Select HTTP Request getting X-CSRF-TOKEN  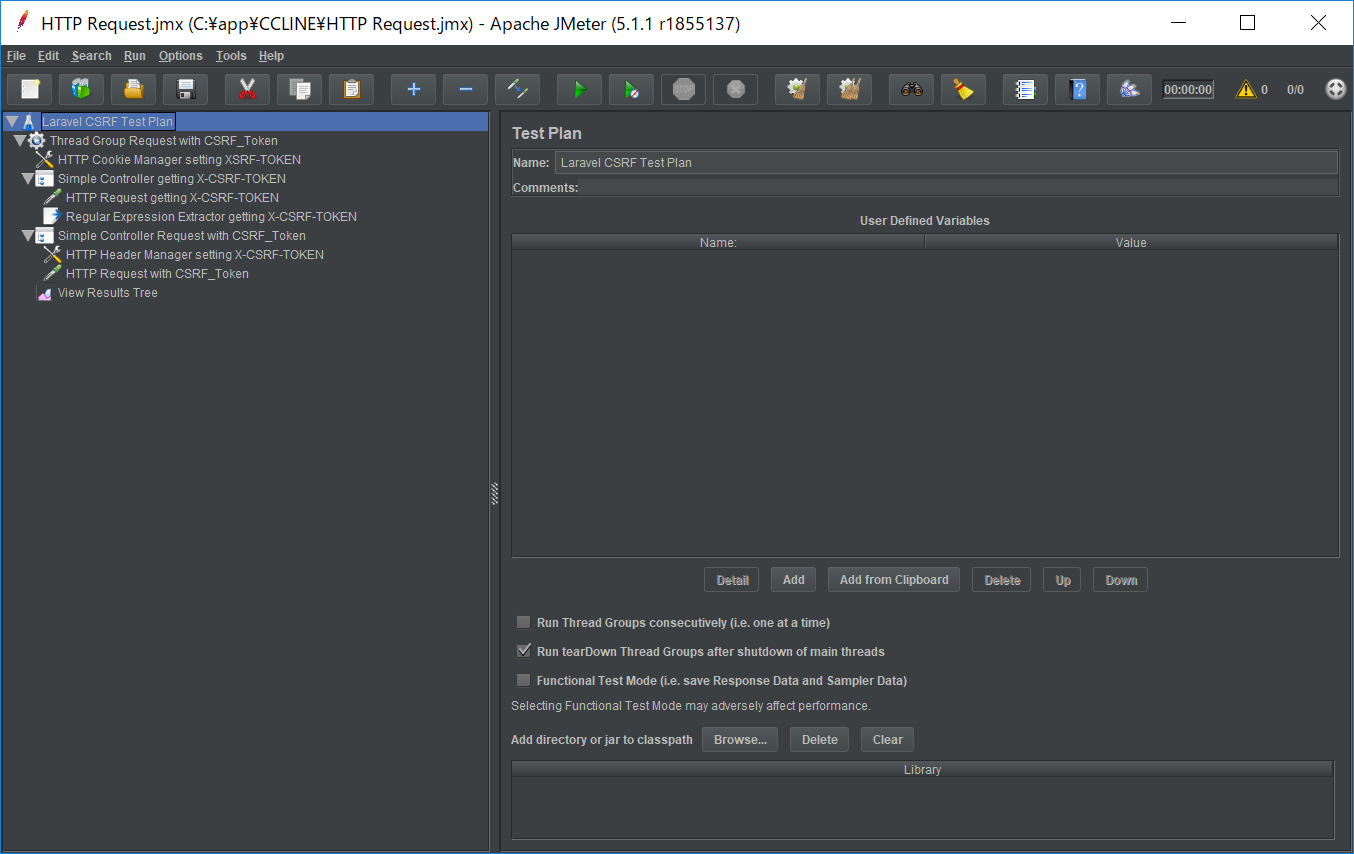coord(172,198)
